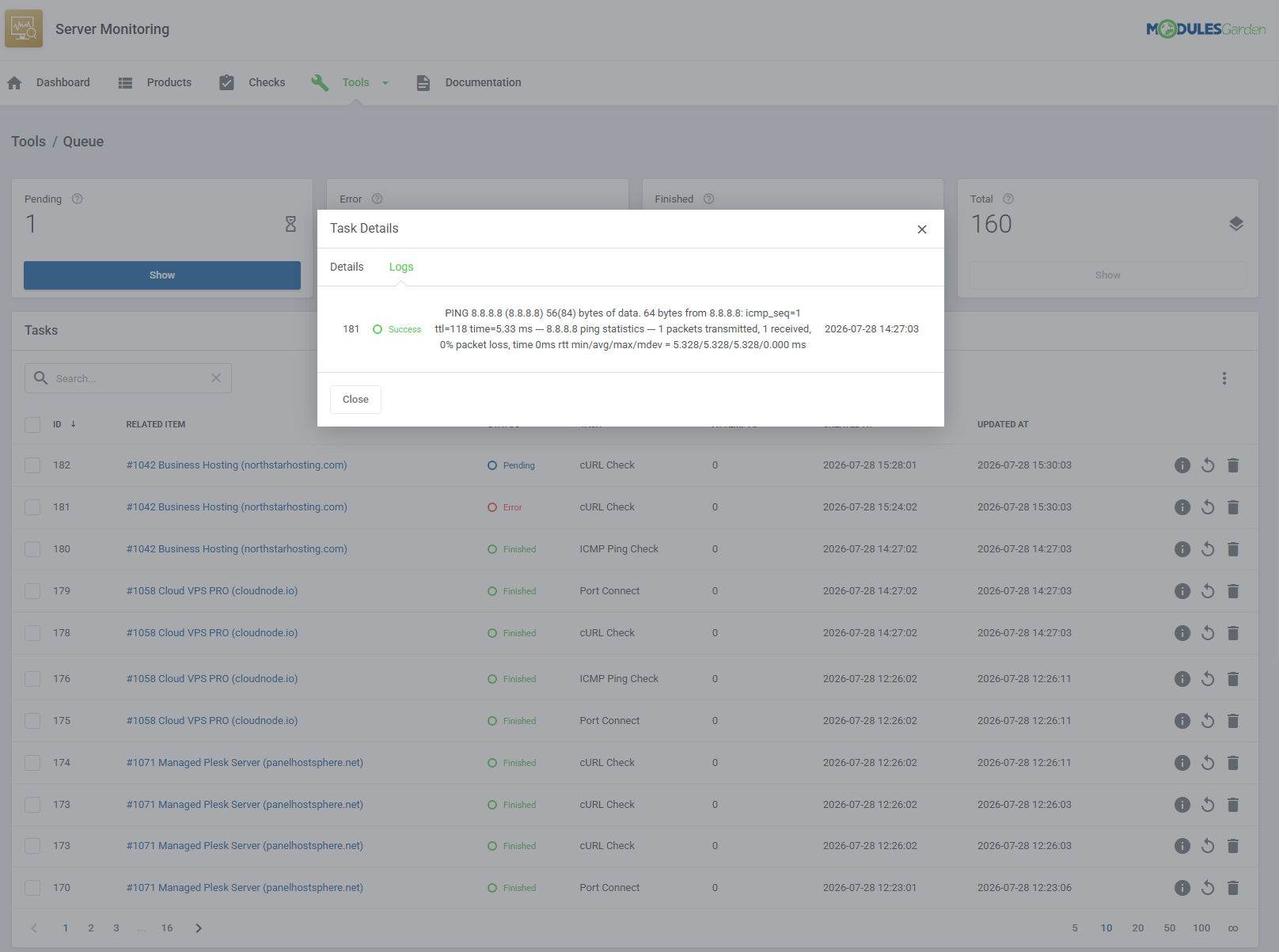Click the Dashboard home icon

[14, 82]
